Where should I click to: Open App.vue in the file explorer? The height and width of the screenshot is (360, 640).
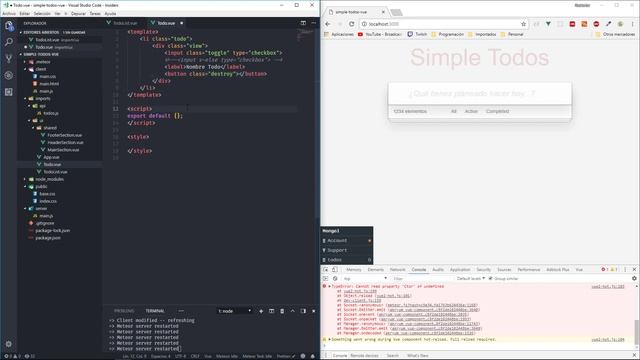pos(51,157)
